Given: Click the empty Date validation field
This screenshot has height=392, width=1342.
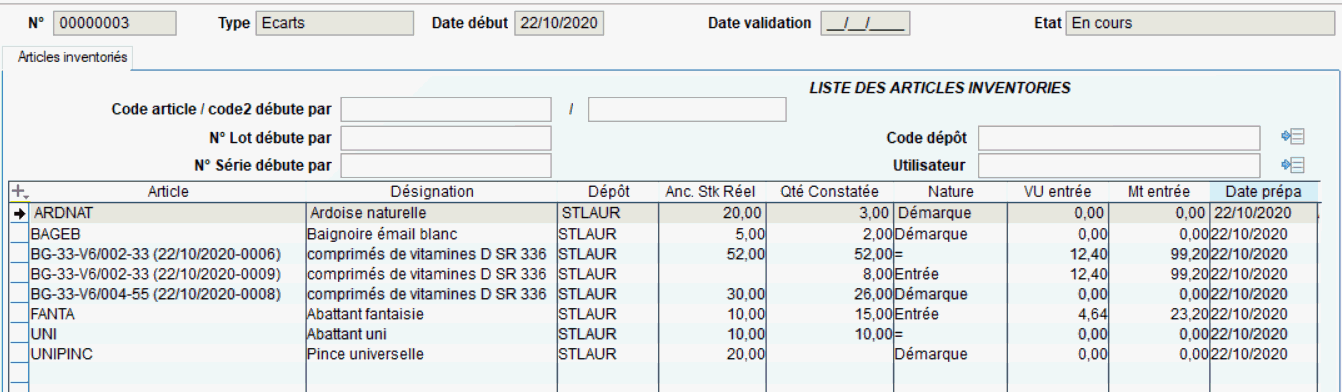Looking at the screenshot, I should click(865, 23).
